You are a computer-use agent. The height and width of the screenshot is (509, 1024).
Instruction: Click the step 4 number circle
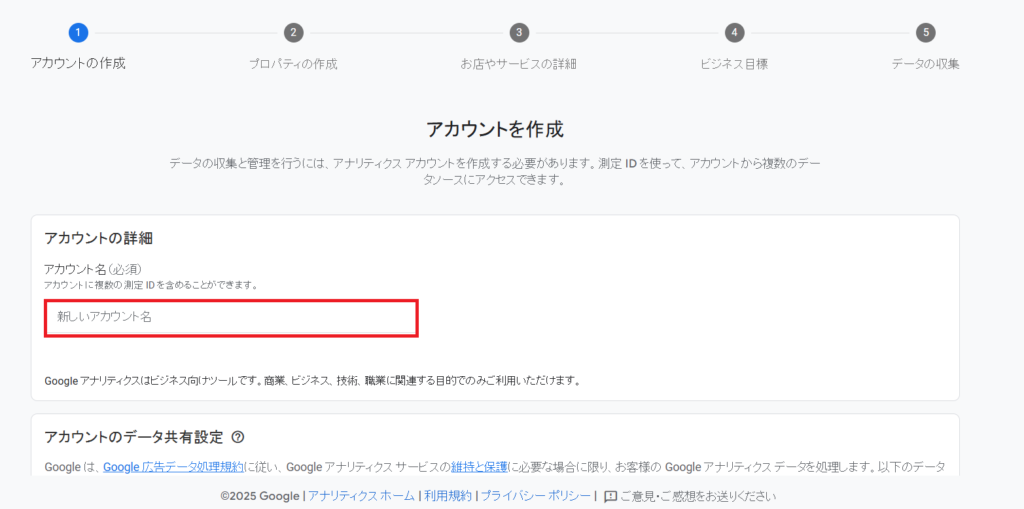point(734,33)
